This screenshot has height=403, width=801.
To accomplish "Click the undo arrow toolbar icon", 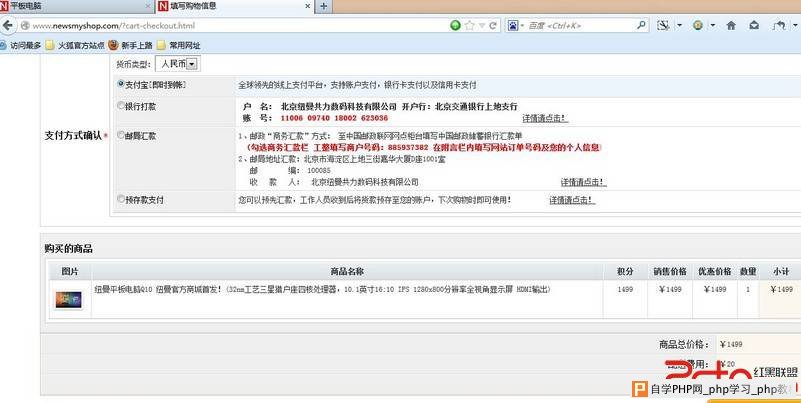I will click(x=779, y=25).
